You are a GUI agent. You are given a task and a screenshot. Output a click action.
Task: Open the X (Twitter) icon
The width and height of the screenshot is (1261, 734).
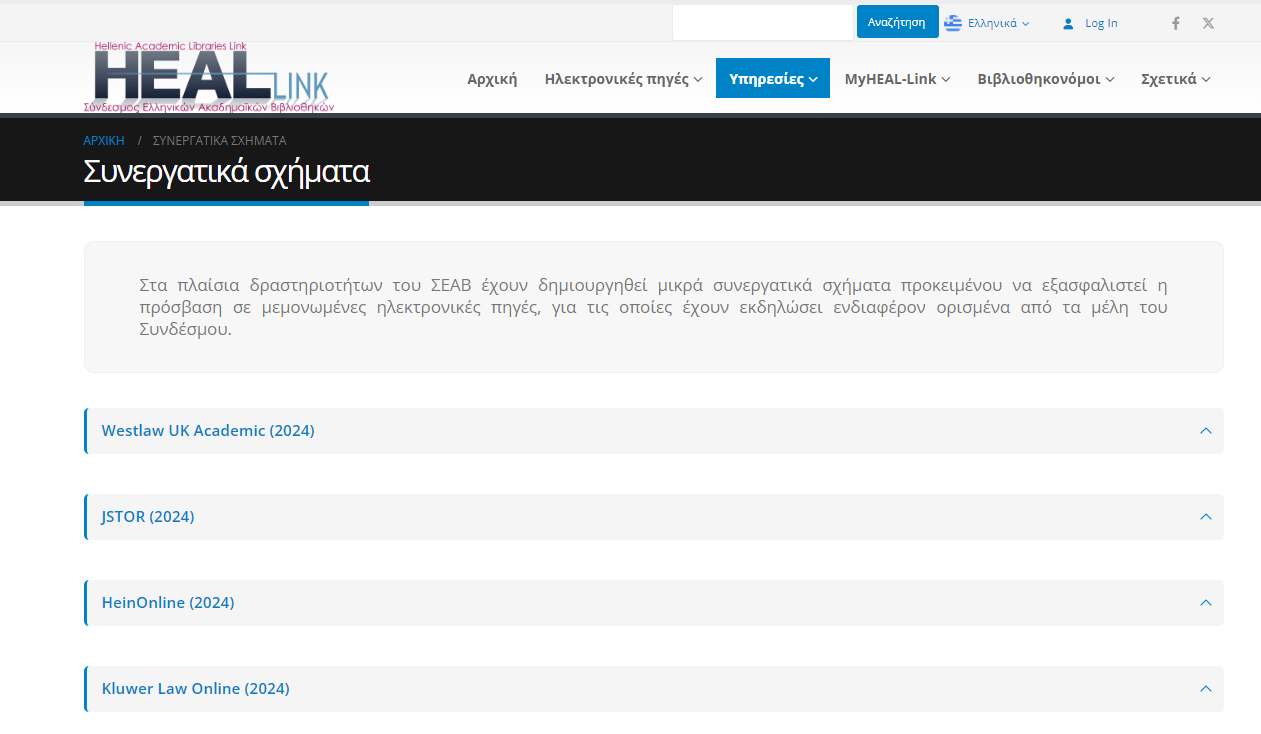[x=1208, y=23]
